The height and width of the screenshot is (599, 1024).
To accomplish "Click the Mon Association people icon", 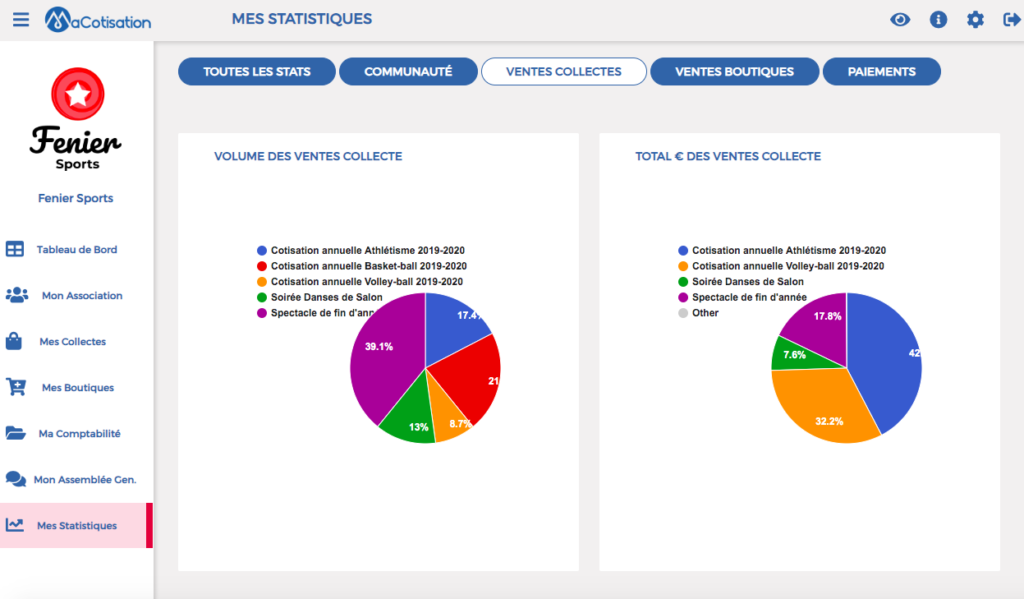I will point(16,295).
